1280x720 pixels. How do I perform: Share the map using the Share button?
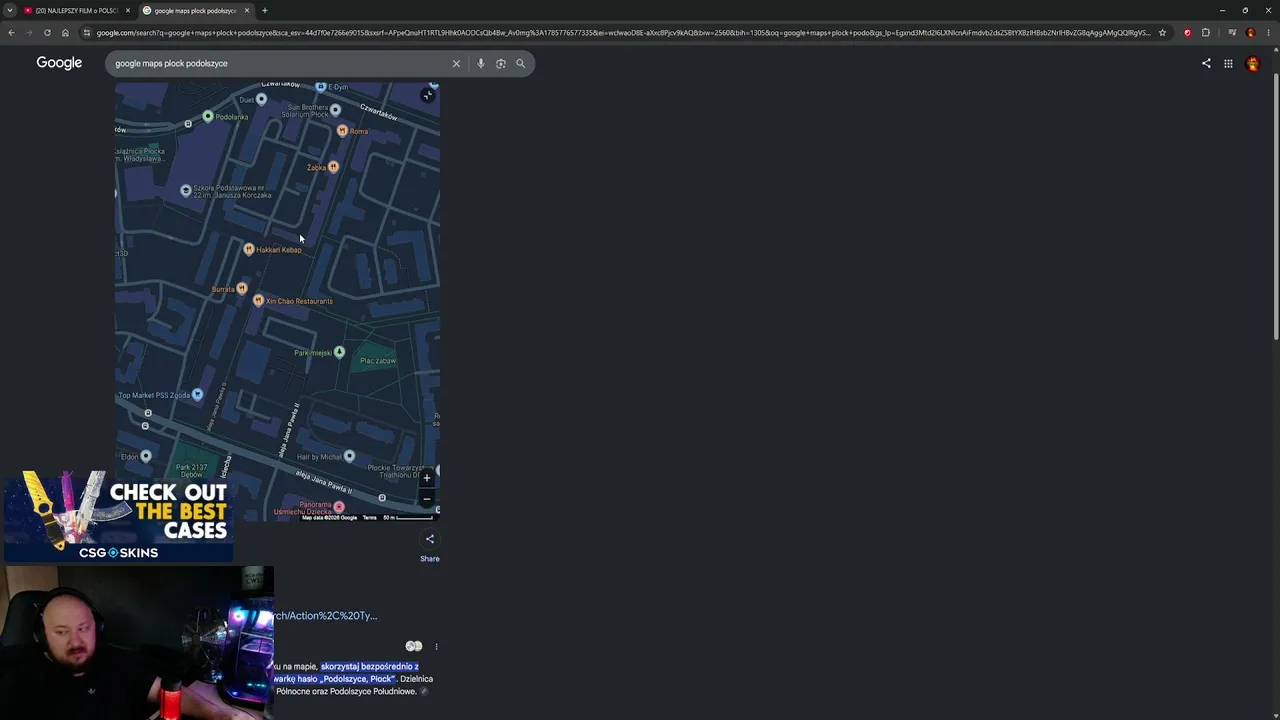[430, 547]
